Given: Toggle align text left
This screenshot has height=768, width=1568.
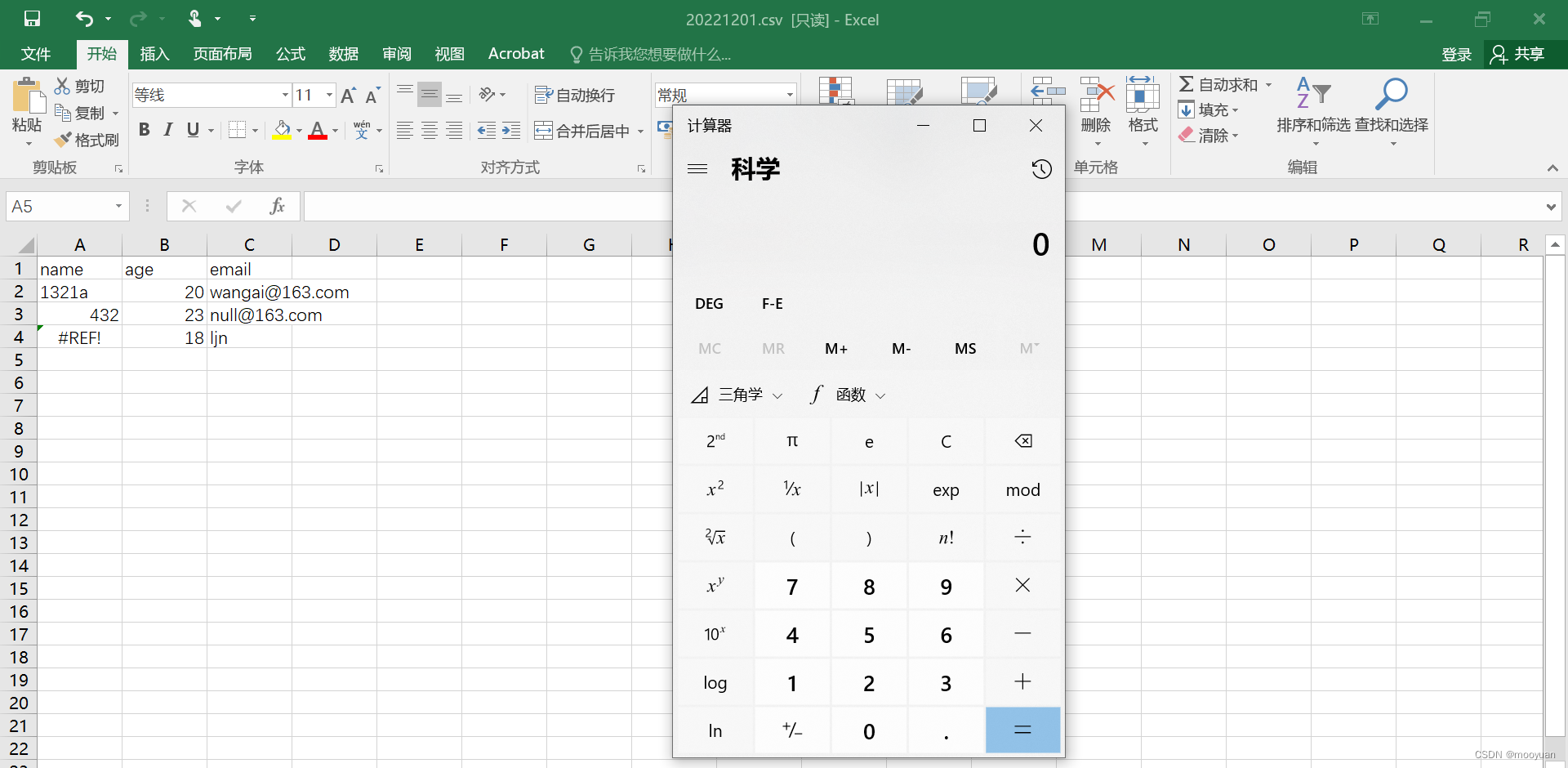Looking at the screenshot, I should (405, 131).
